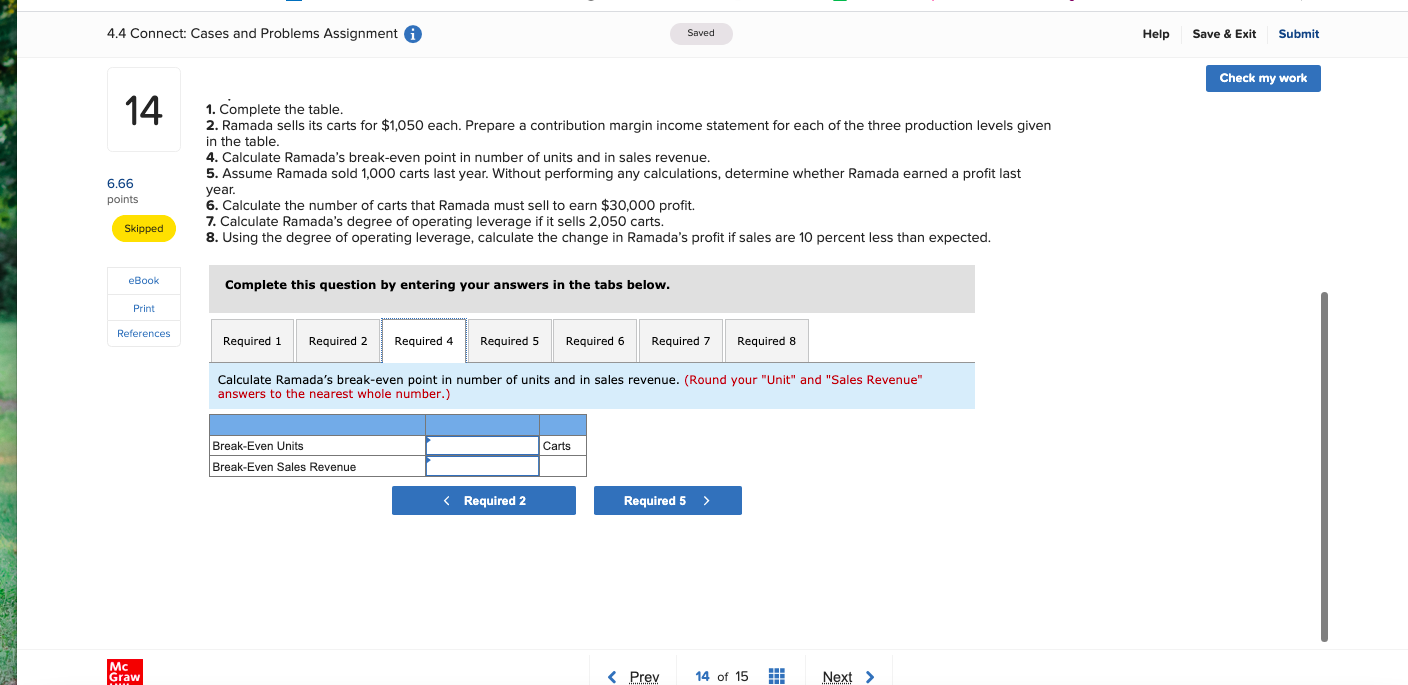The image size is (1408, 685).
Task: Click the 'Complete this question' instruction banner
Action: pos(592,289)
